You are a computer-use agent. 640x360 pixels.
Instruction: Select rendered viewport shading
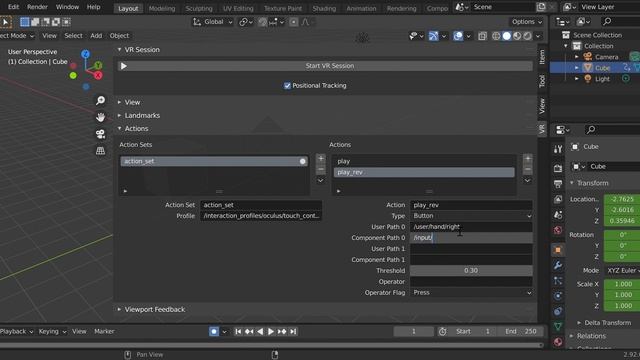[528, 36]
